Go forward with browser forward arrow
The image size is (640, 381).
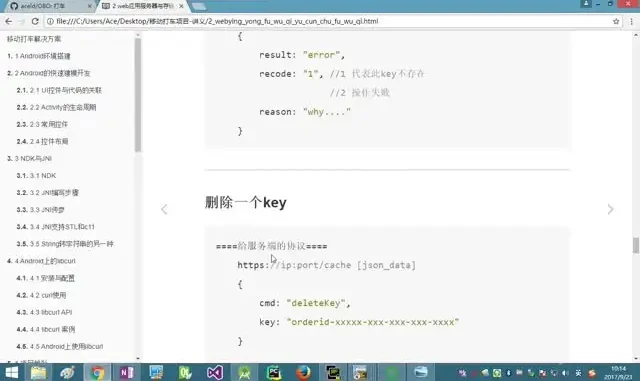click(x=22, y=21)
